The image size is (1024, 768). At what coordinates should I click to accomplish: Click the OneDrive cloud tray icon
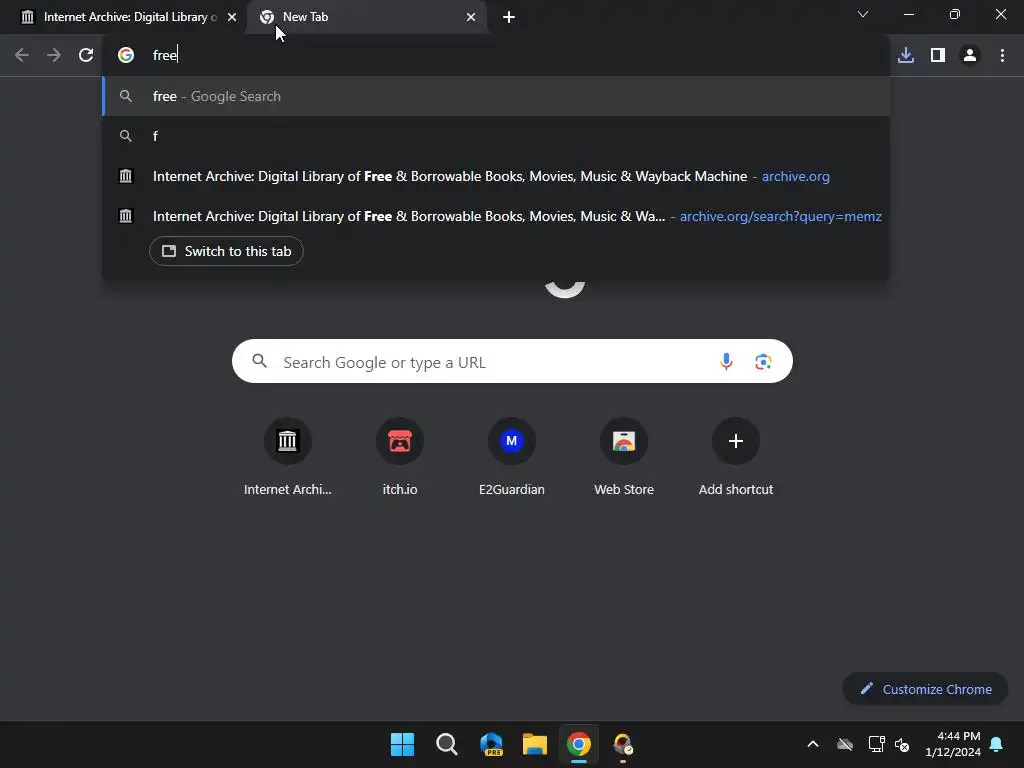pyautogui.click(x=845, y=744)
